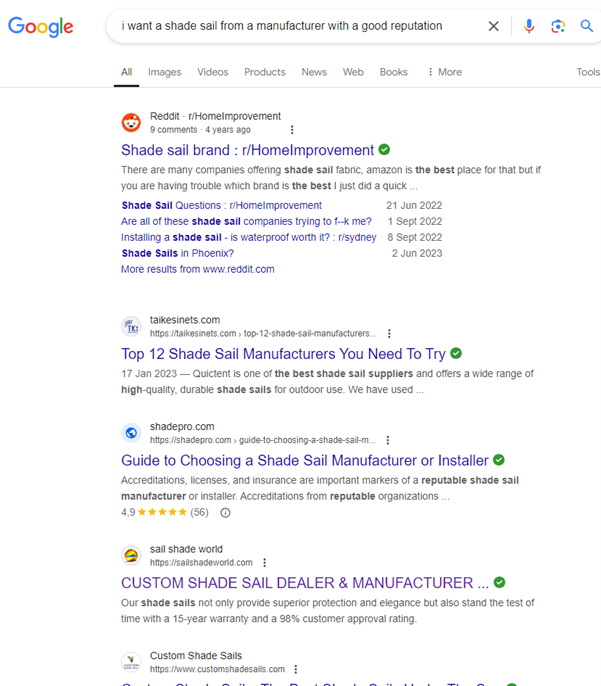This screenshot has width=601, height=686.
Task: Clear the search query with the X icon
Action: [x=493, y=26]
